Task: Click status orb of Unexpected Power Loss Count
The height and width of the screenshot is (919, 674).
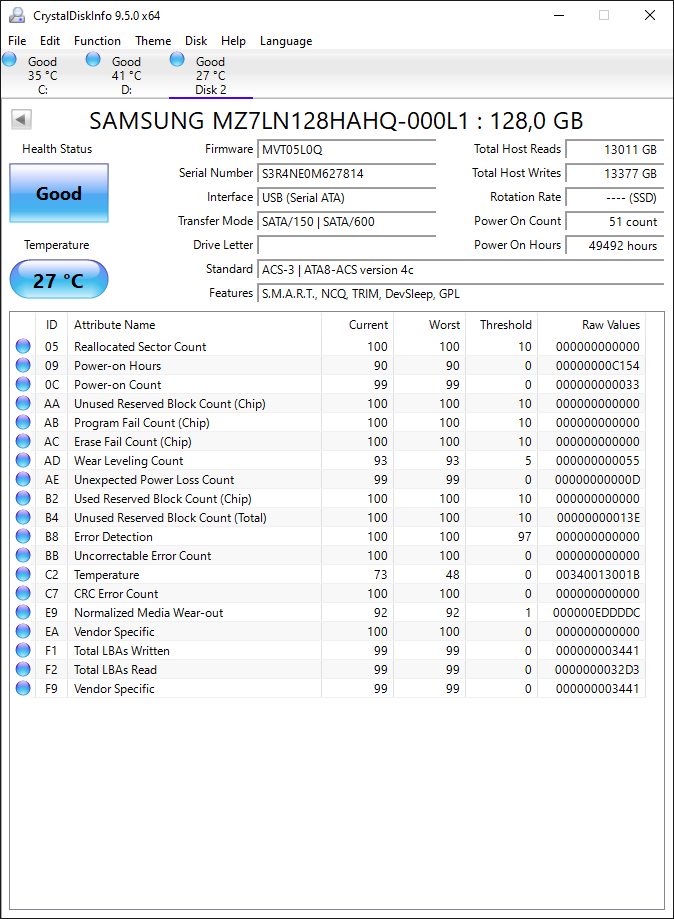Action: (x=23, y=479)
